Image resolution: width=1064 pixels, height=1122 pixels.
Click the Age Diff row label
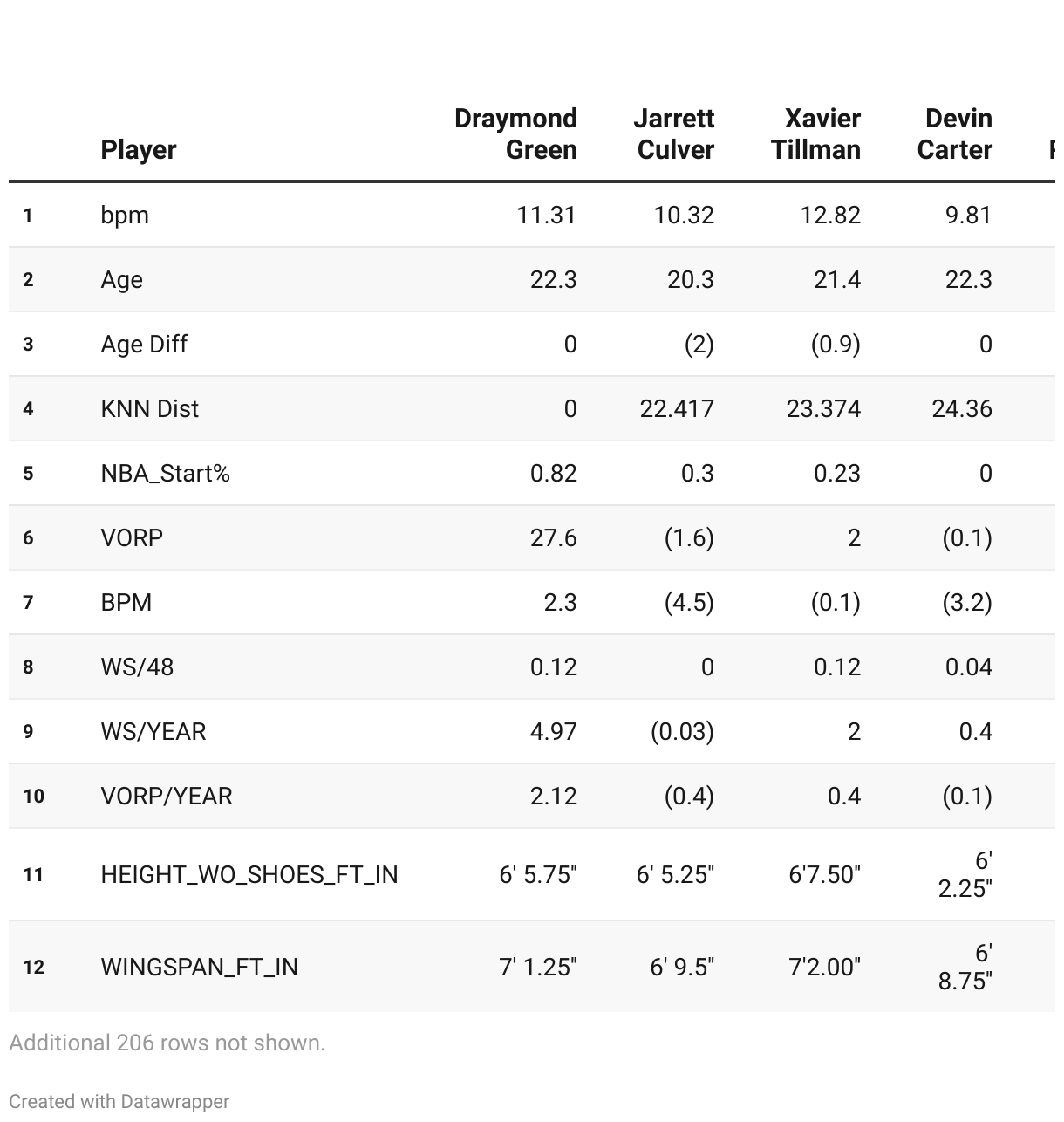point(144,344)
